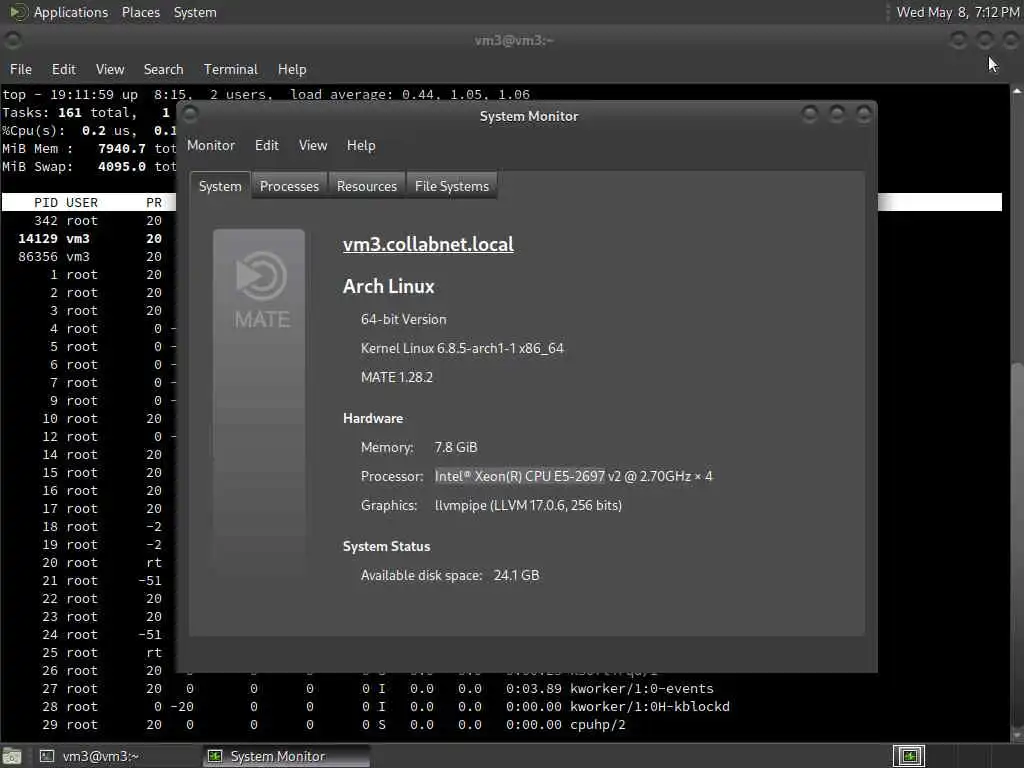Click the show desktop icon in bottom panel
This screenshot has height=768, width=1024.
coord(12,756)
